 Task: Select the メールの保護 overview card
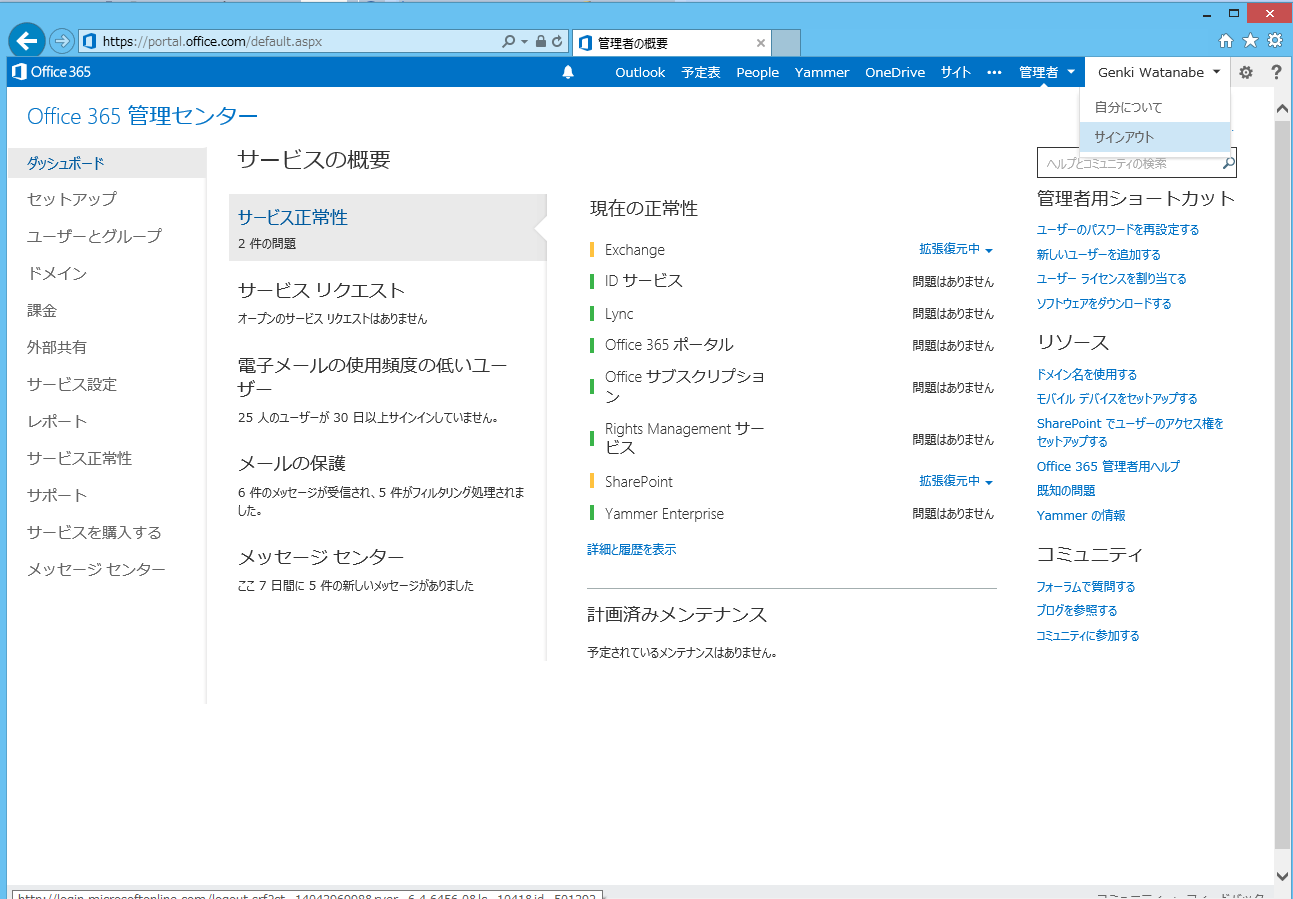click(388, 484)
